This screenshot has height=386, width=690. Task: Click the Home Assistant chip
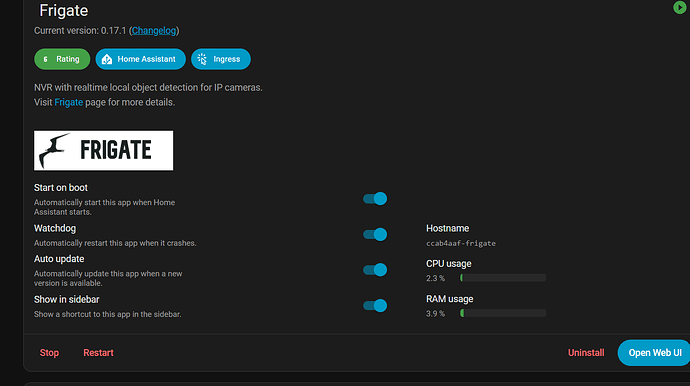140,59
